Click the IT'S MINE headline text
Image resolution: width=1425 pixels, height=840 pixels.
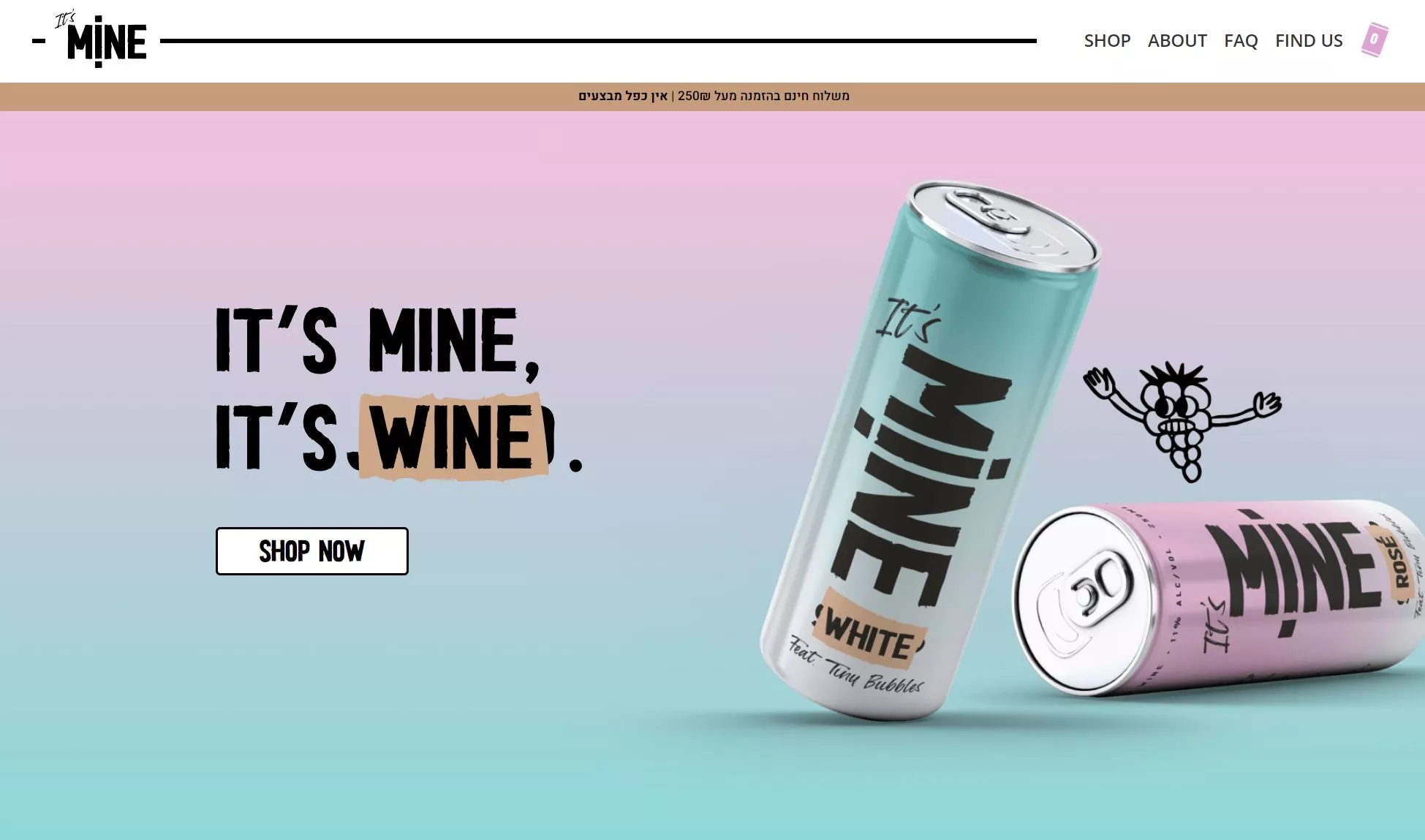(377, 341)
